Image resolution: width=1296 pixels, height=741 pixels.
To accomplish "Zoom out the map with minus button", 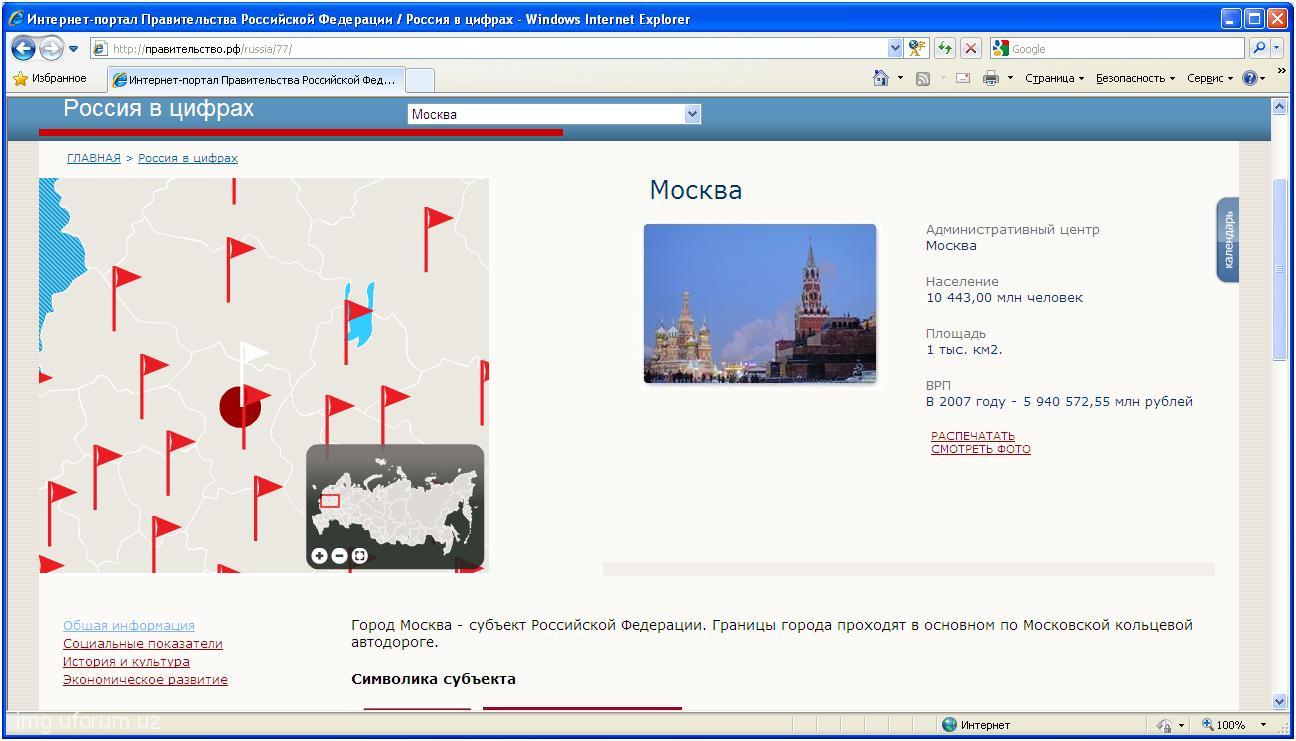I will [x=339, y=556].
